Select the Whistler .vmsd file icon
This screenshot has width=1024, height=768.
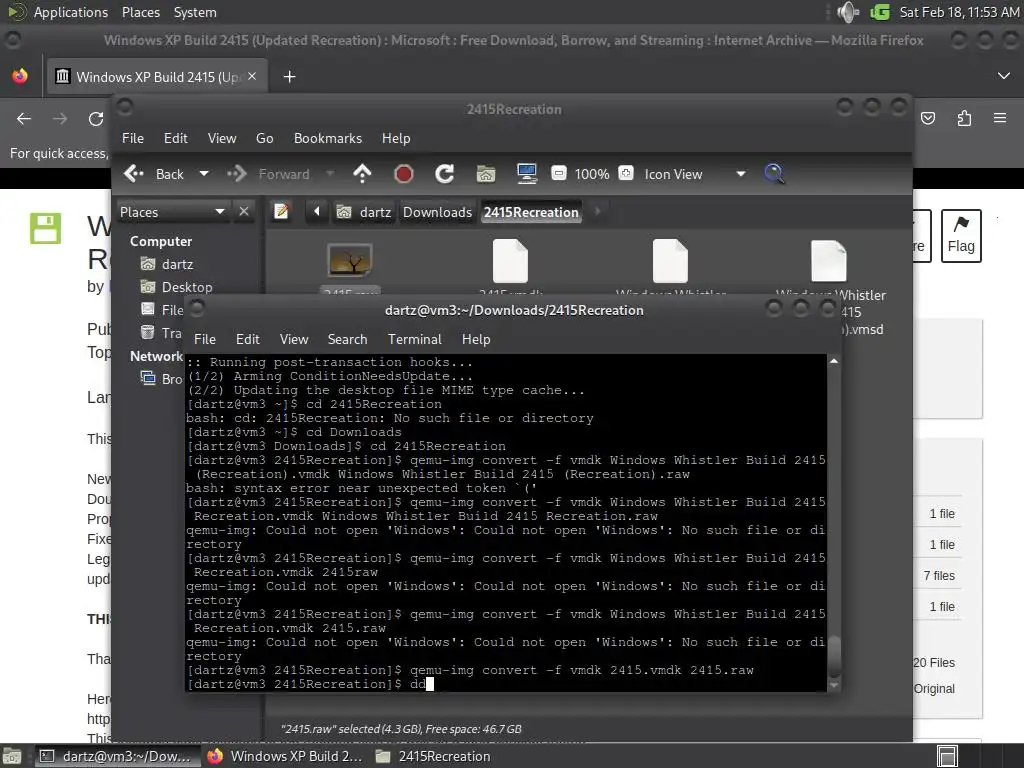pos(829,261)
